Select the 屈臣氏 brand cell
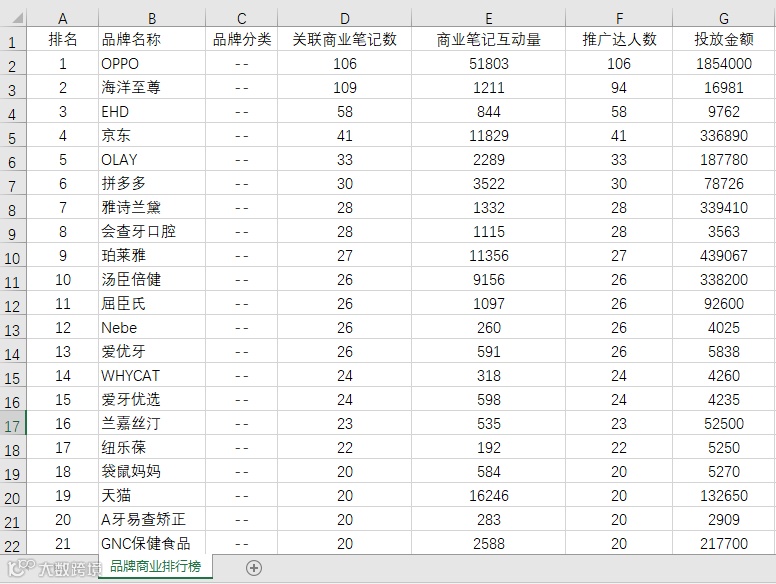This screenshot has width=776, height=584. tap(152, 303)
